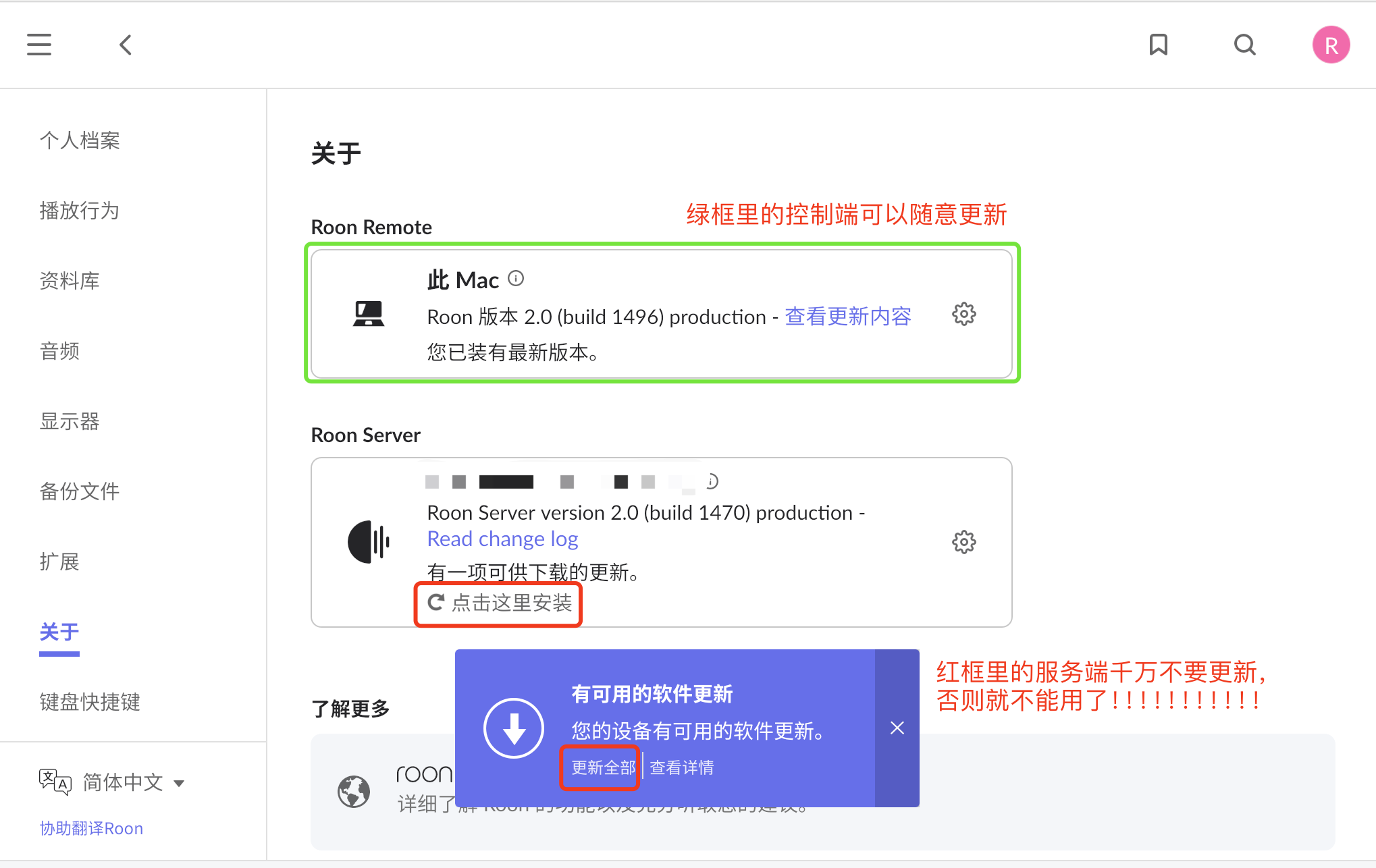The width and height of the screenshot is (1376, 868).
Task: Dismiss the software update notification
Action: pyautogui.click(x=897, y=728)
